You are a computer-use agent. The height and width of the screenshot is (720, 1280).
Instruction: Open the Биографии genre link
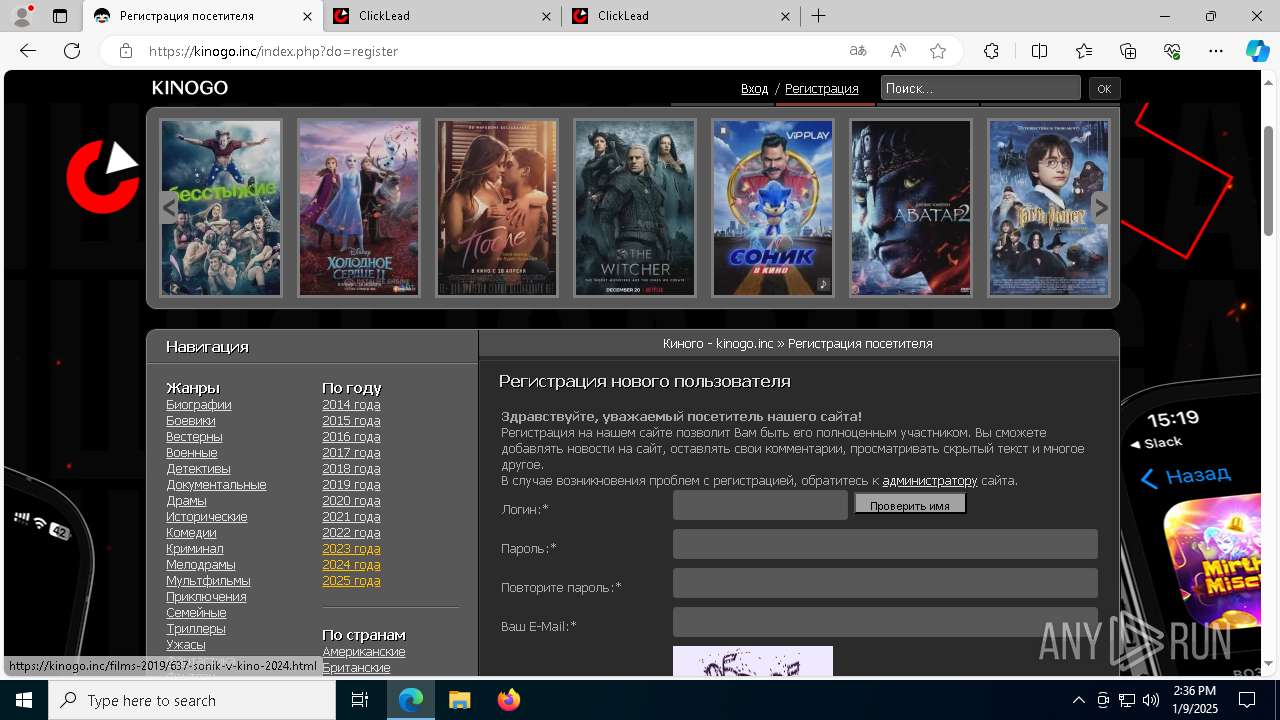[199, 405]
